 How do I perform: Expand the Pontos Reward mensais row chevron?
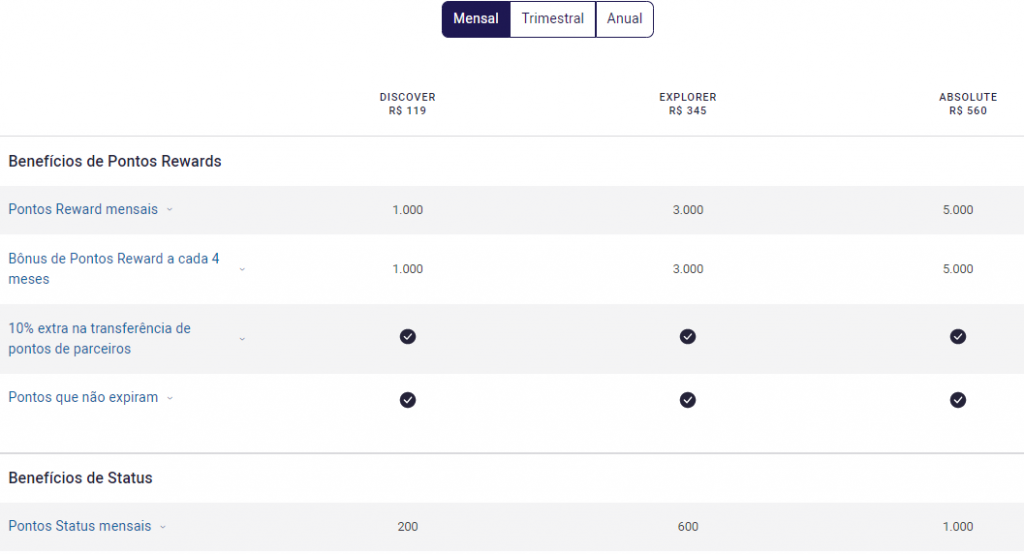pyautogui.click(x=170, y=210)
